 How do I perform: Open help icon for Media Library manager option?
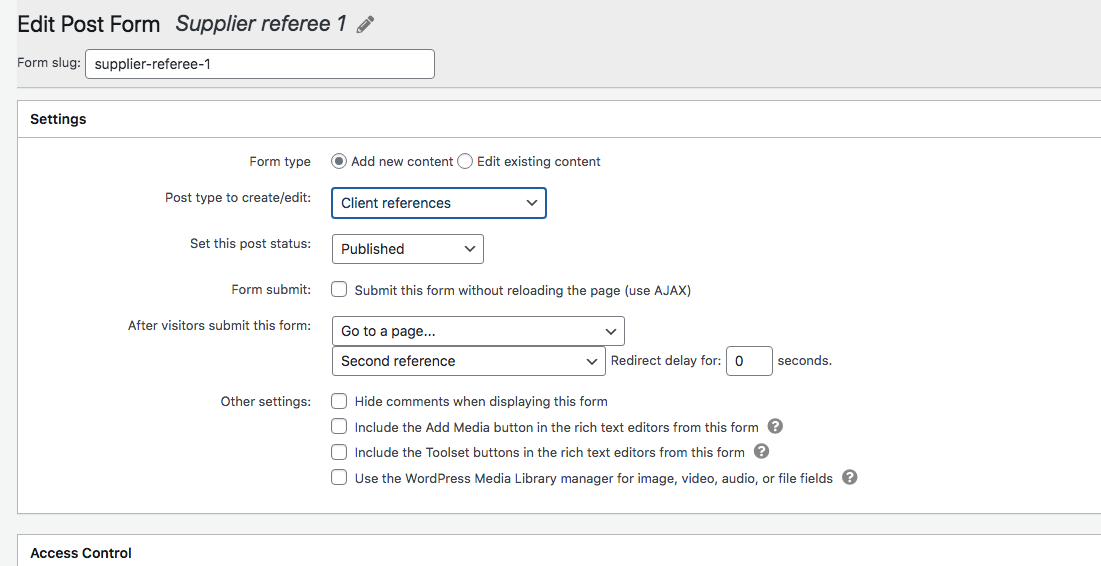tap(850, 478)
